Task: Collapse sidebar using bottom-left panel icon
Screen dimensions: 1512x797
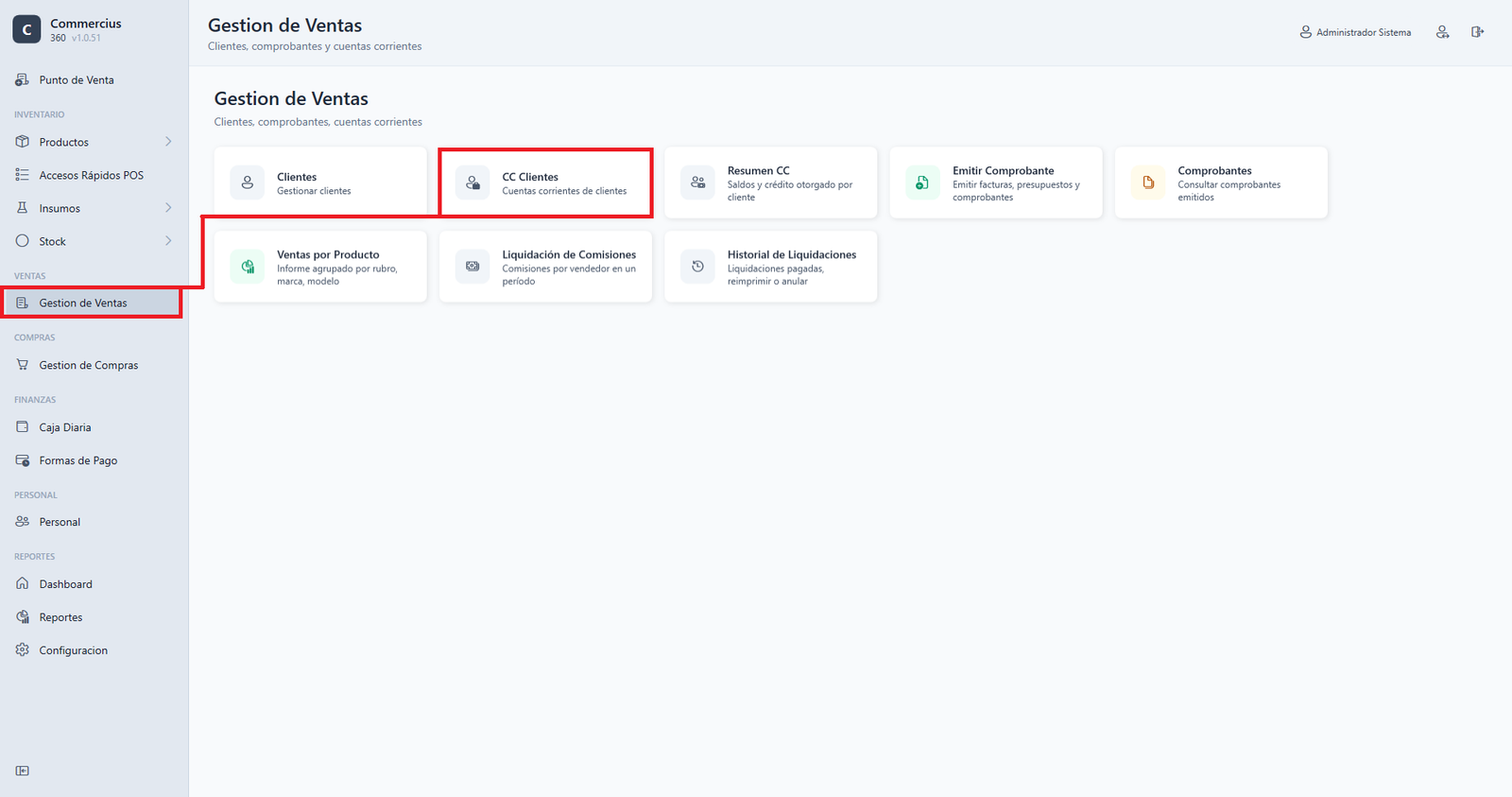Action: coord(23,771)
